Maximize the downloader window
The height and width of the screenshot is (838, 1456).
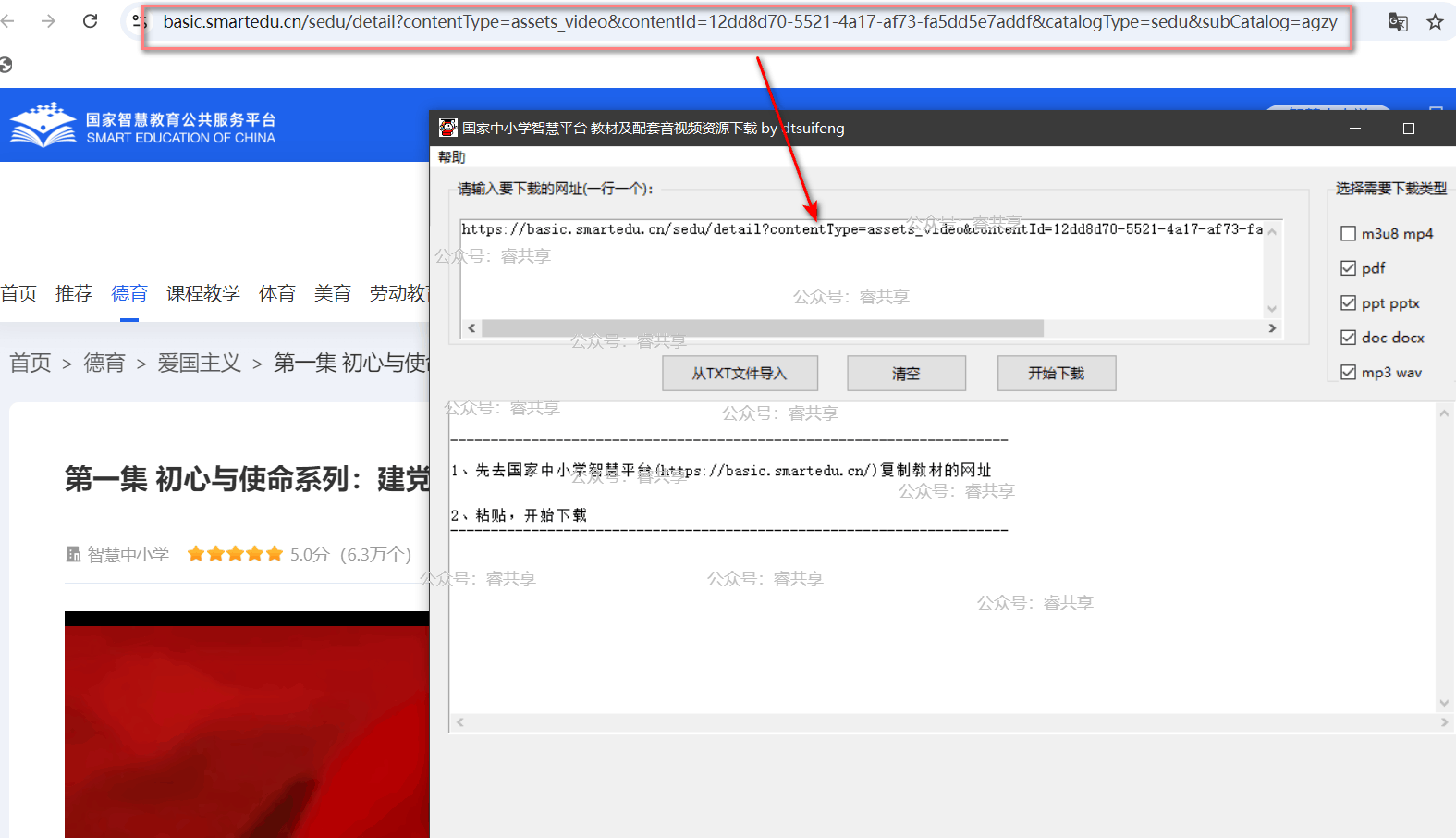[1409, 129]
